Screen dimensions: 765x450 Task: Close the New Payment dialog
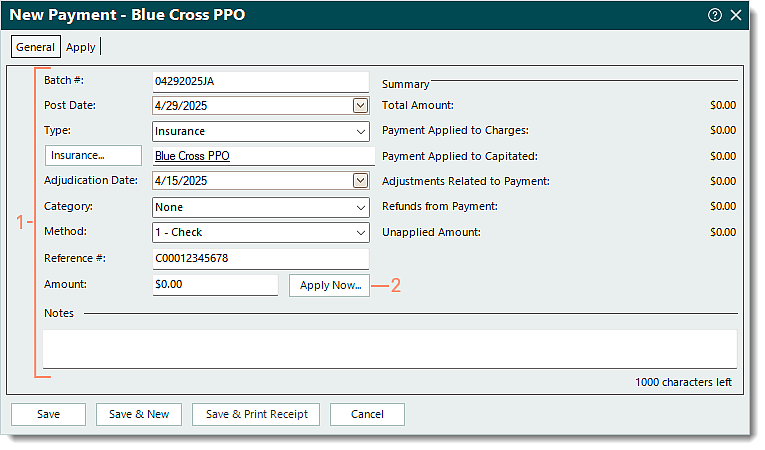coord(736,15)
